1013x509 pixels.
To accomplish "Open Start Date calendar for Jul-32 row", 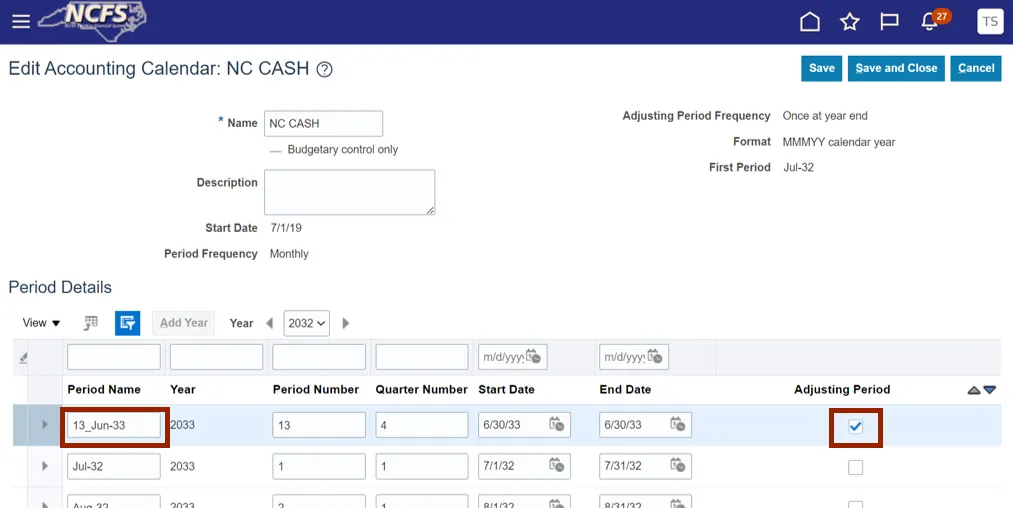I will (x=556, y=465).
